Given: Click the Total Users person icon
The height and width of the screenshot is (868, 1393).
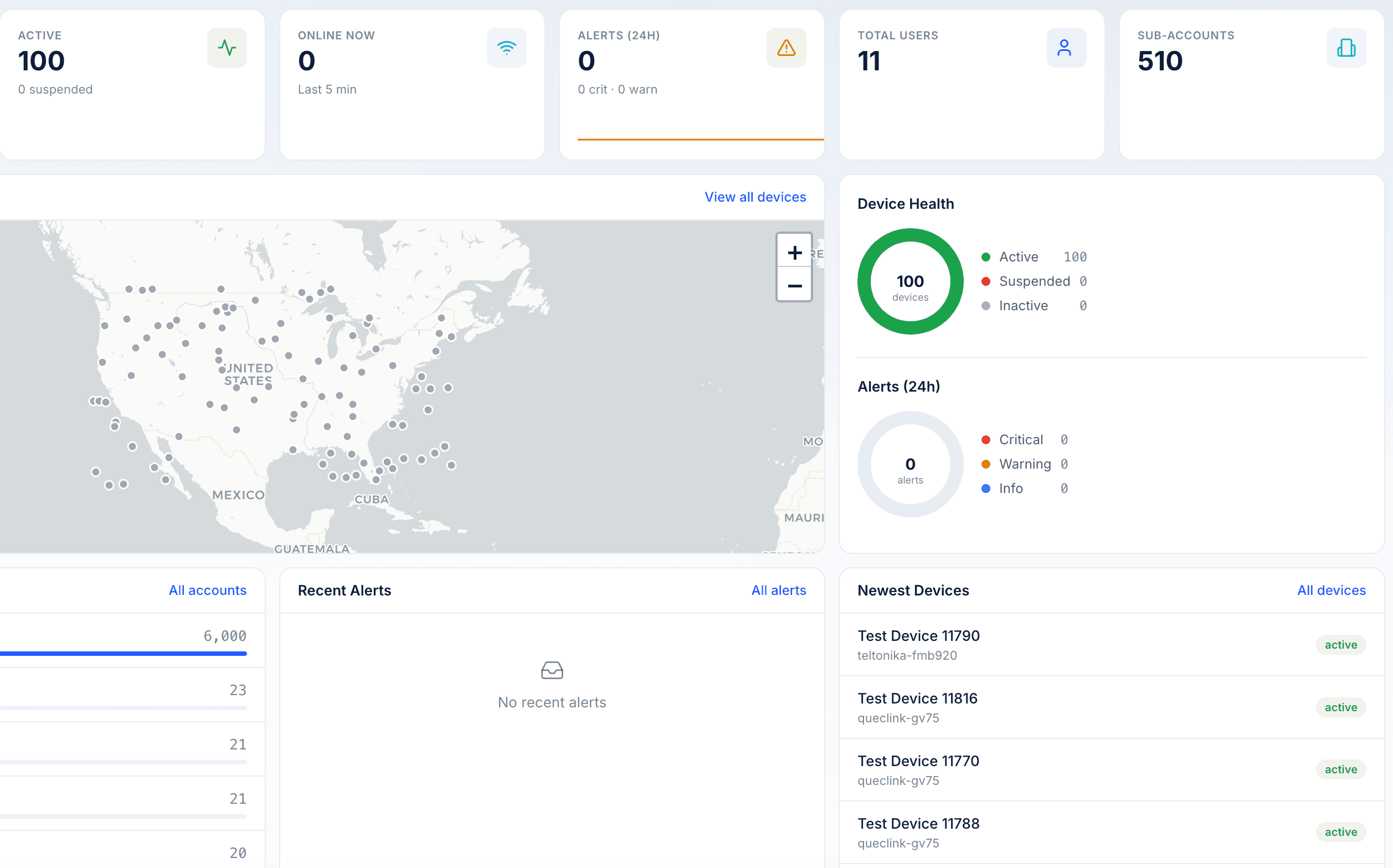Looking at the screenshot, I should [x=1066, y=48].
